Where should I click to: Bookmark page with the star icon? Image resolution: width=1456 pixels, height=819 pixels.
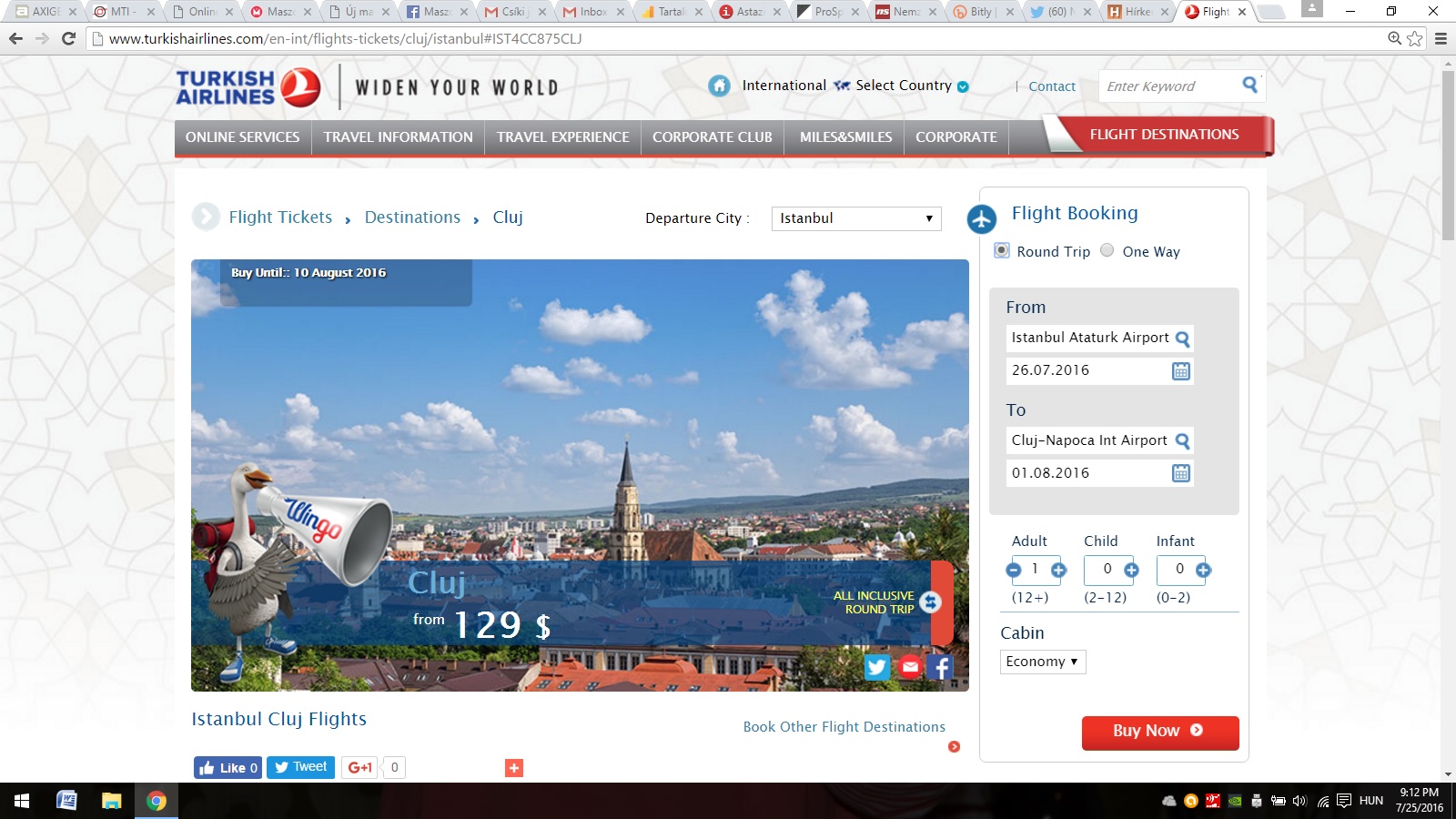(x=1415, y=38)
